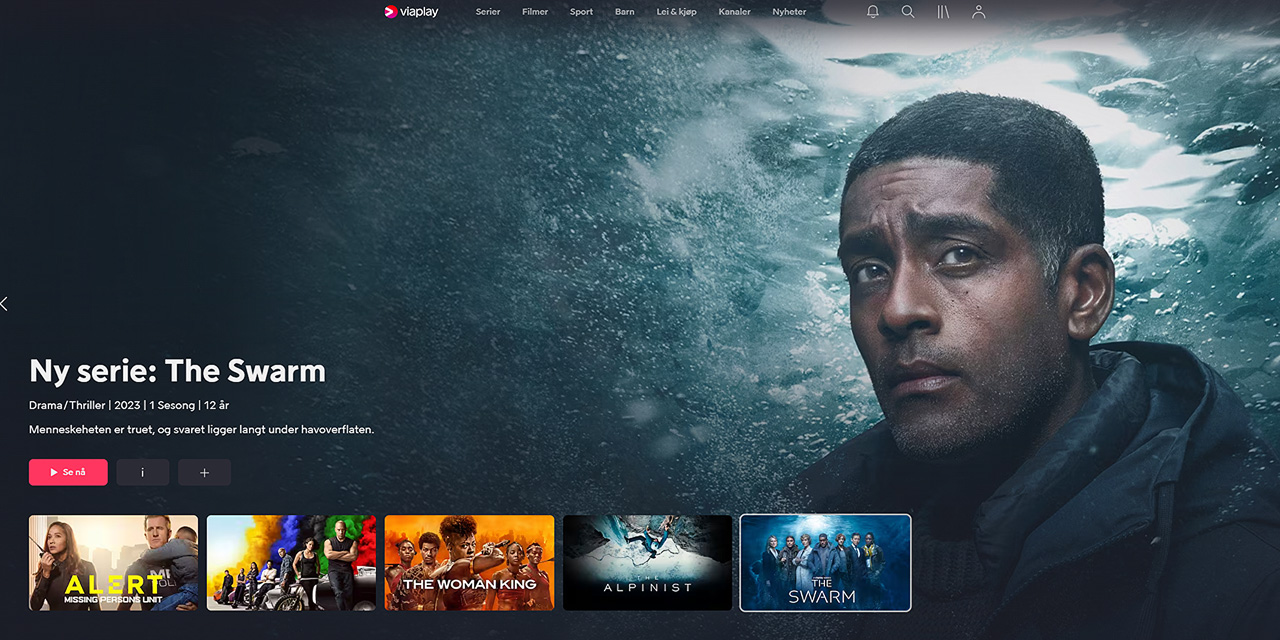Show info for The Swarm

[x=143, y=472]
